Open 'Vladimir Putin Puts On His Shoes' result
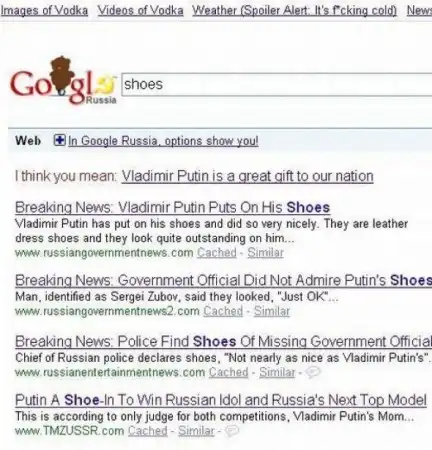Image resolution: width=432 pixels, height=450 pixels. click(173, 207)
